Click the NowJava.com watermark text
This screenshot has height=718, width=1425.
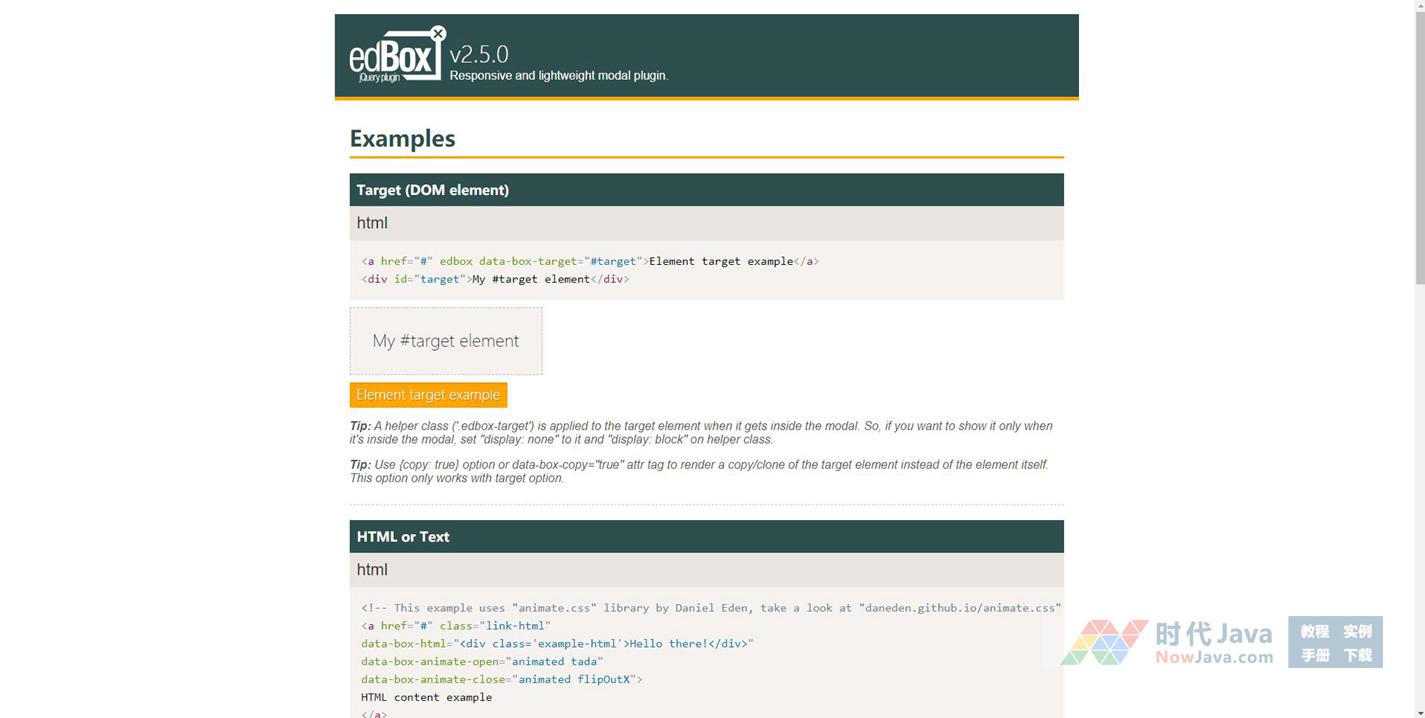click(x=1214, y=657)
